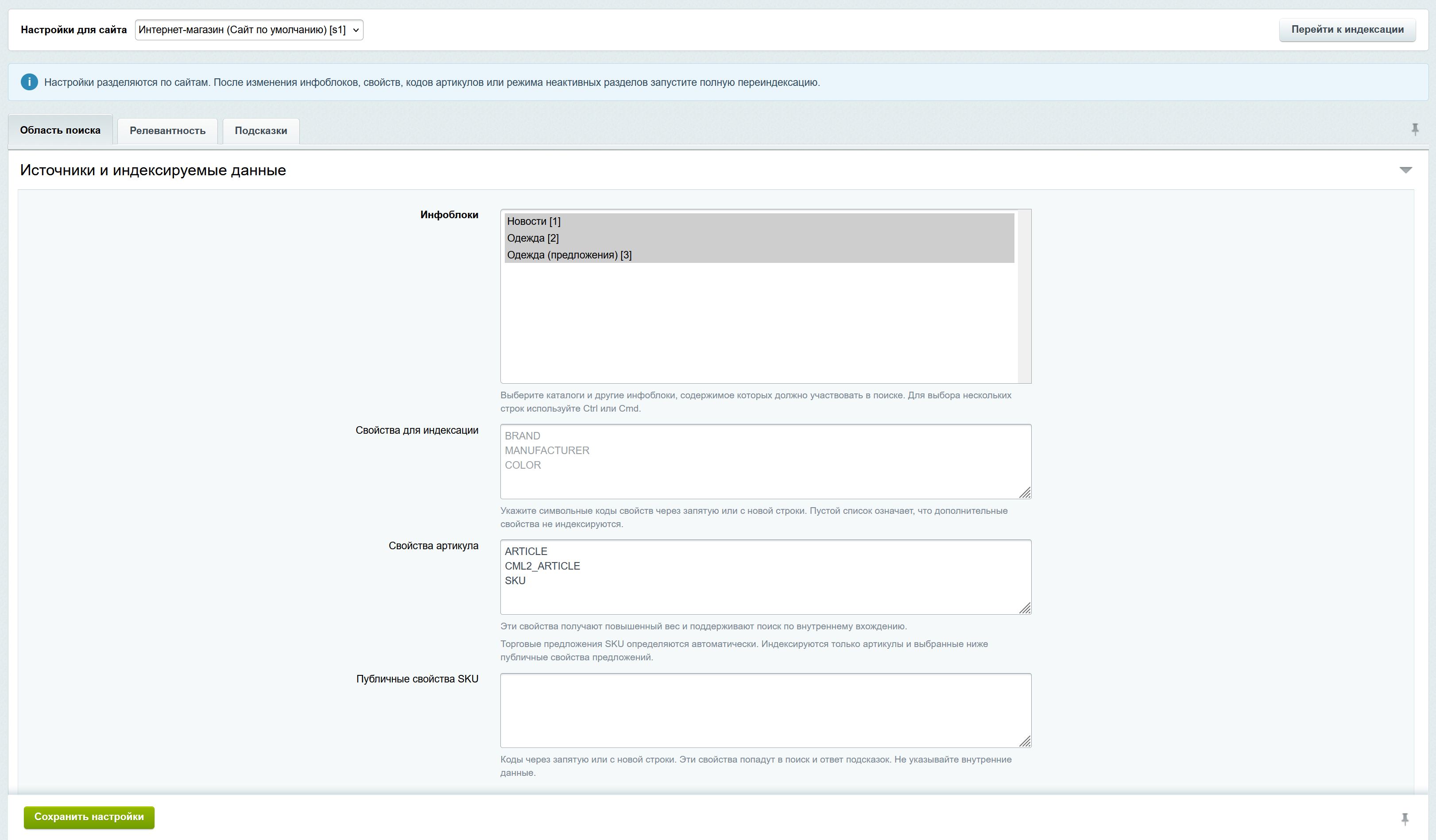Click the infoblocks list scrollbar
This screenshot has height=840, width=1436.
tap(1024, 296)
